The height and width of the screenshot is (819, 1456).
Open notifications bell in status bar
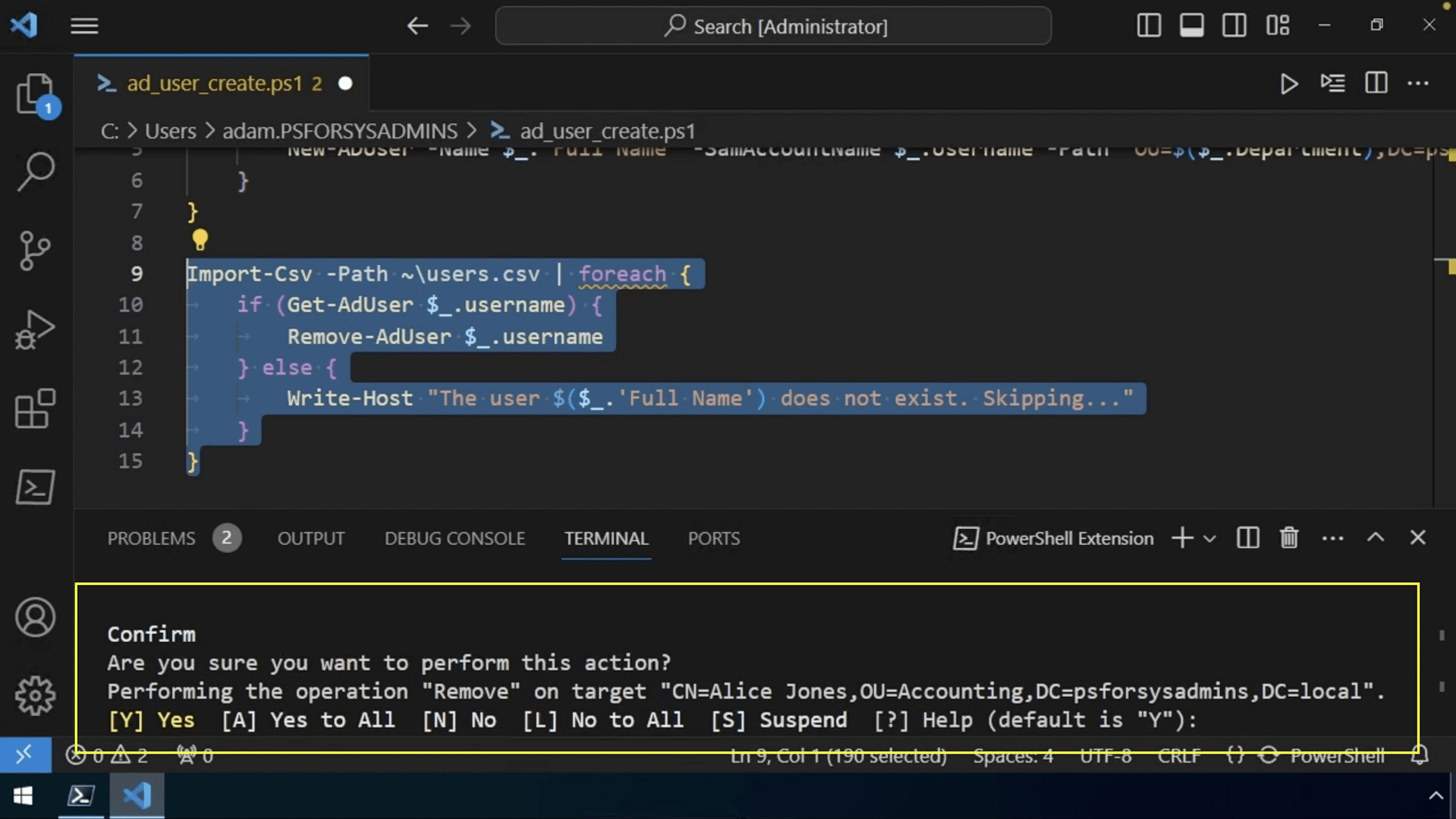click(1420, 756)
